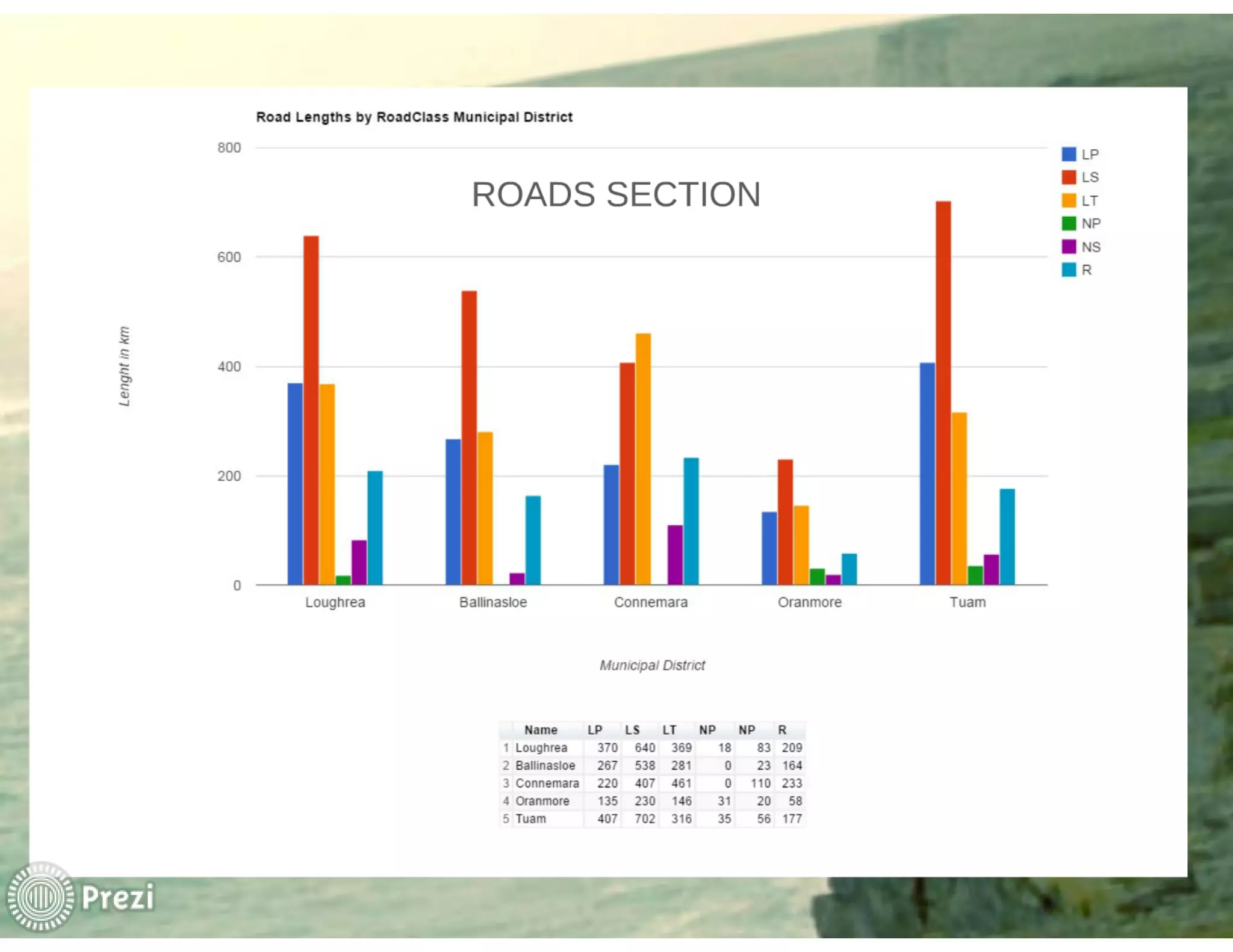This screenshot has height=952, width=1233.
Task: Click the ROADS SECTION heading text
Action: [x=615, y=194]
